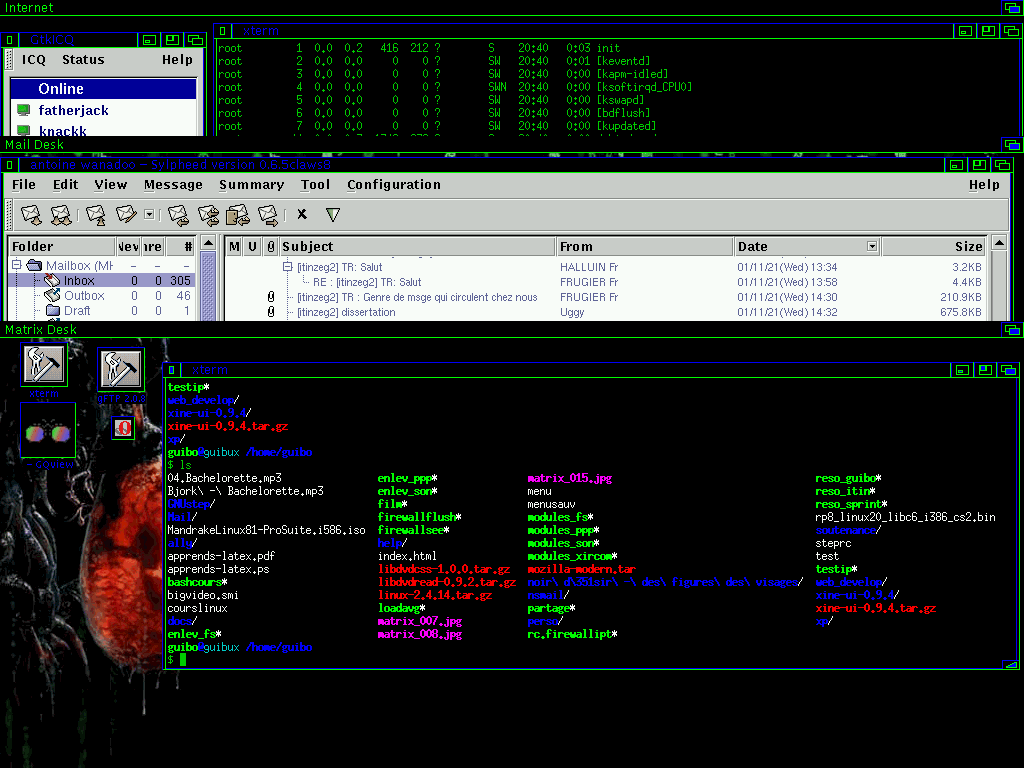Click the Matrix Desk switch icon
This screenshot has width=1024, height=768.
coord(1012,330)
